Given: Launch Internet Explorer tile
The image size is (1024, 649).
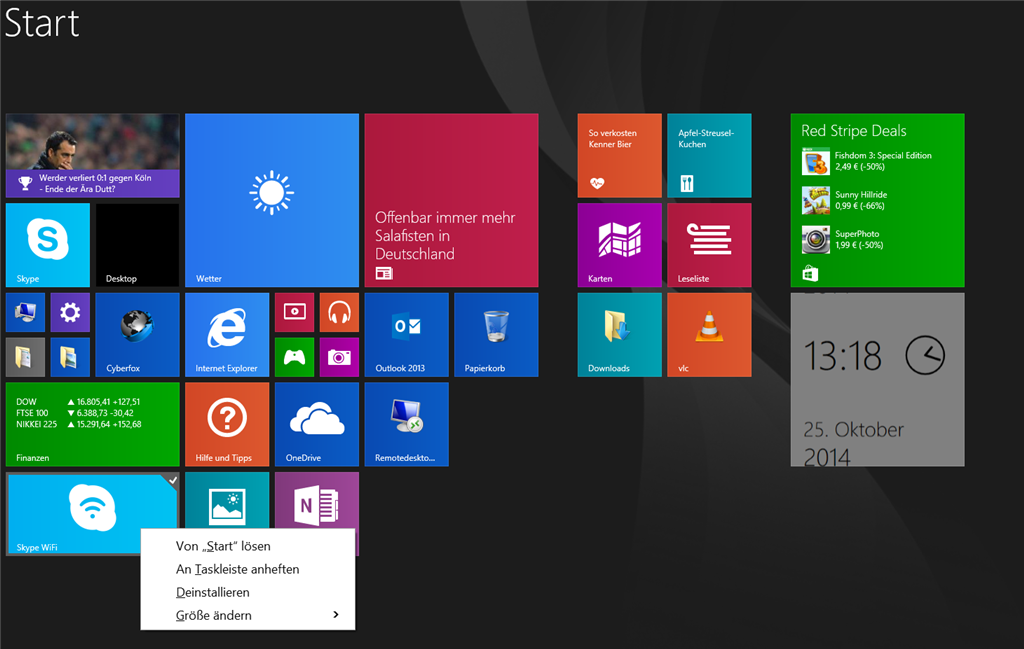Looking at the screenshot, I should 227,334.
